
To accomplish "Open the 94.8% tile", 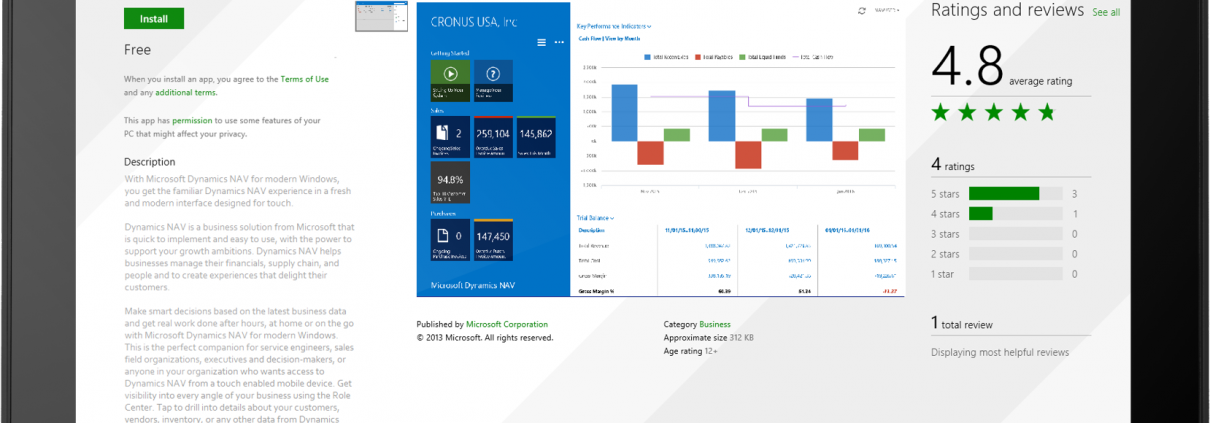I will [450, 183].
